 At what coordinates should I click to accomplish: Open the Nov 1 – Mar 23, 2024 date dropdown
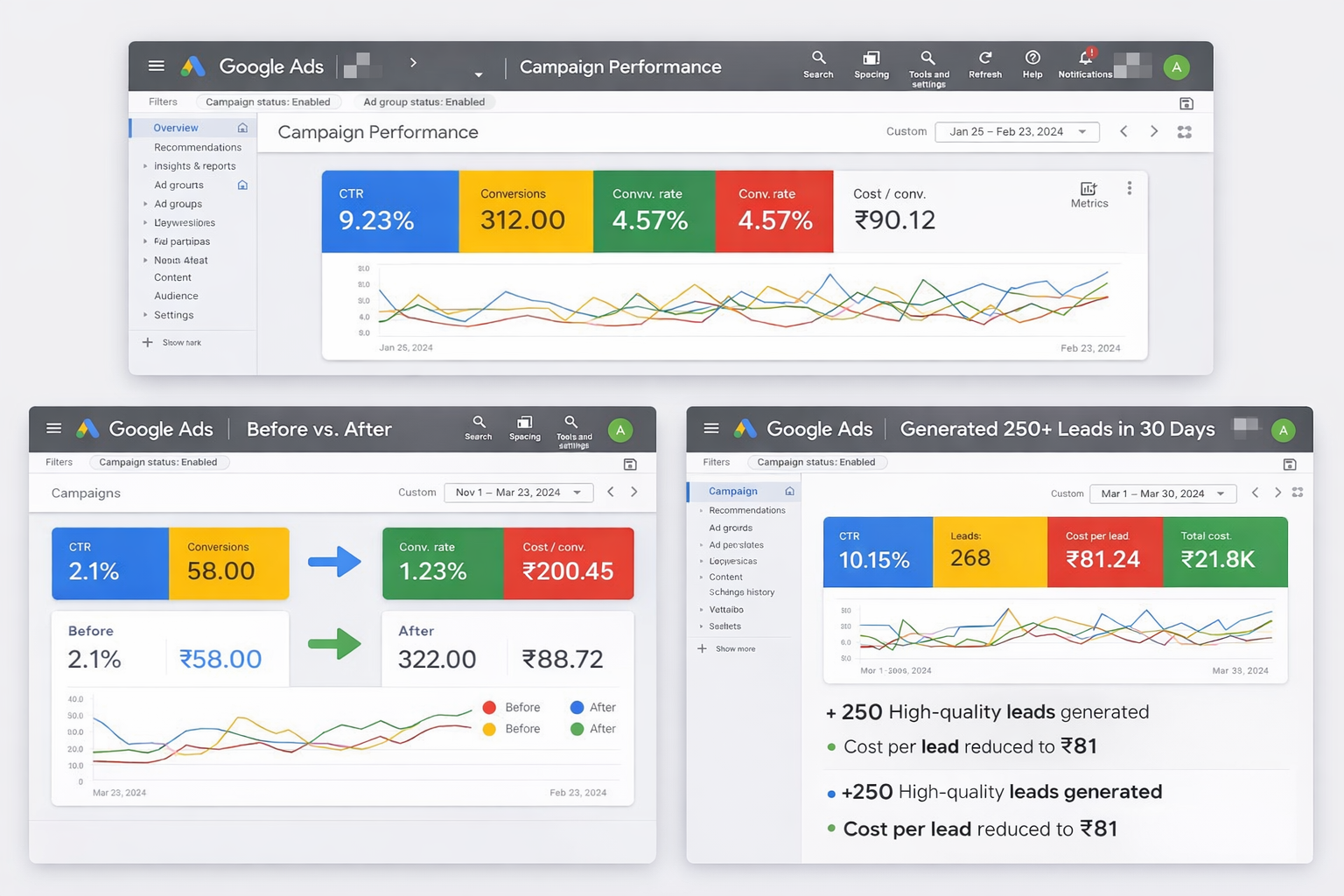click(518, 493)
